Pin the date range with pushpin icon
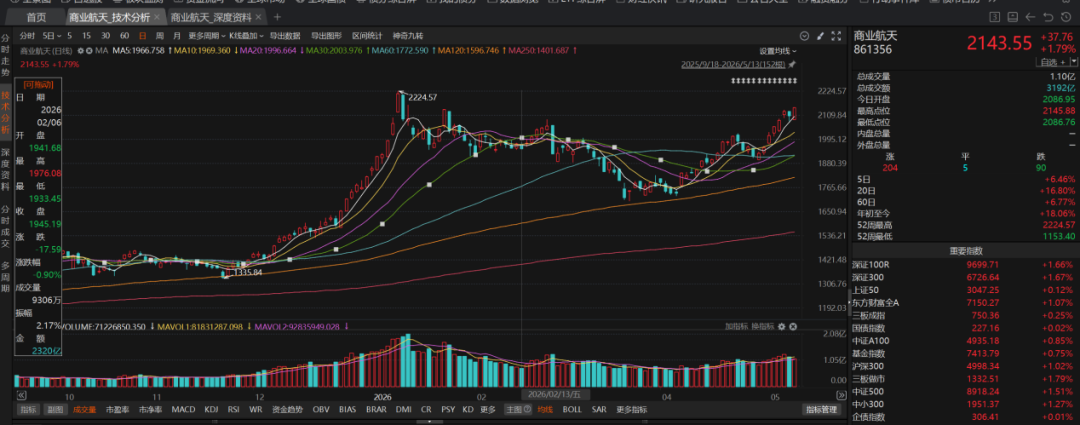Viewport: 1080px width, 425px height. point(792,65)
